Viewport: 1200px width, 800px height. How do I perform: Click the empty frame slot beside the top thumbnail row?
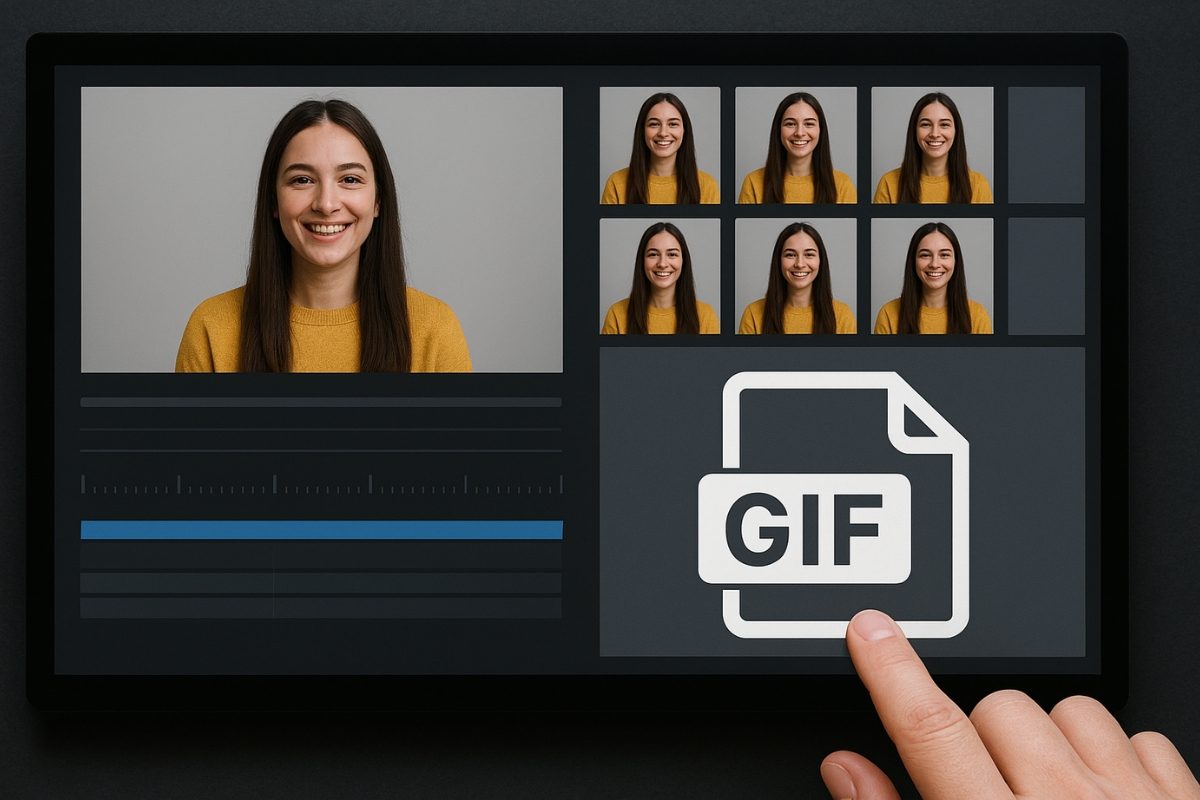click(x=1046, y=144)
